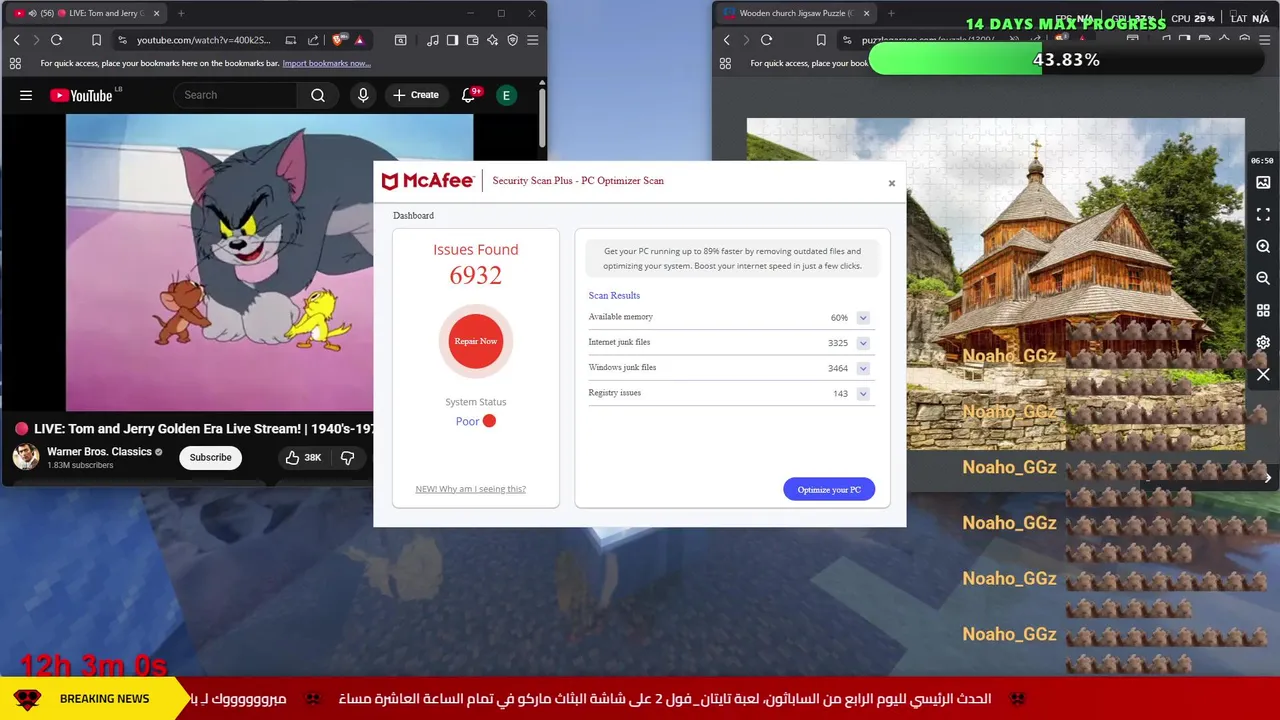Open the McAfee Dashboard tab
This screenshot has height=720, width=1280.
(413, 216)
